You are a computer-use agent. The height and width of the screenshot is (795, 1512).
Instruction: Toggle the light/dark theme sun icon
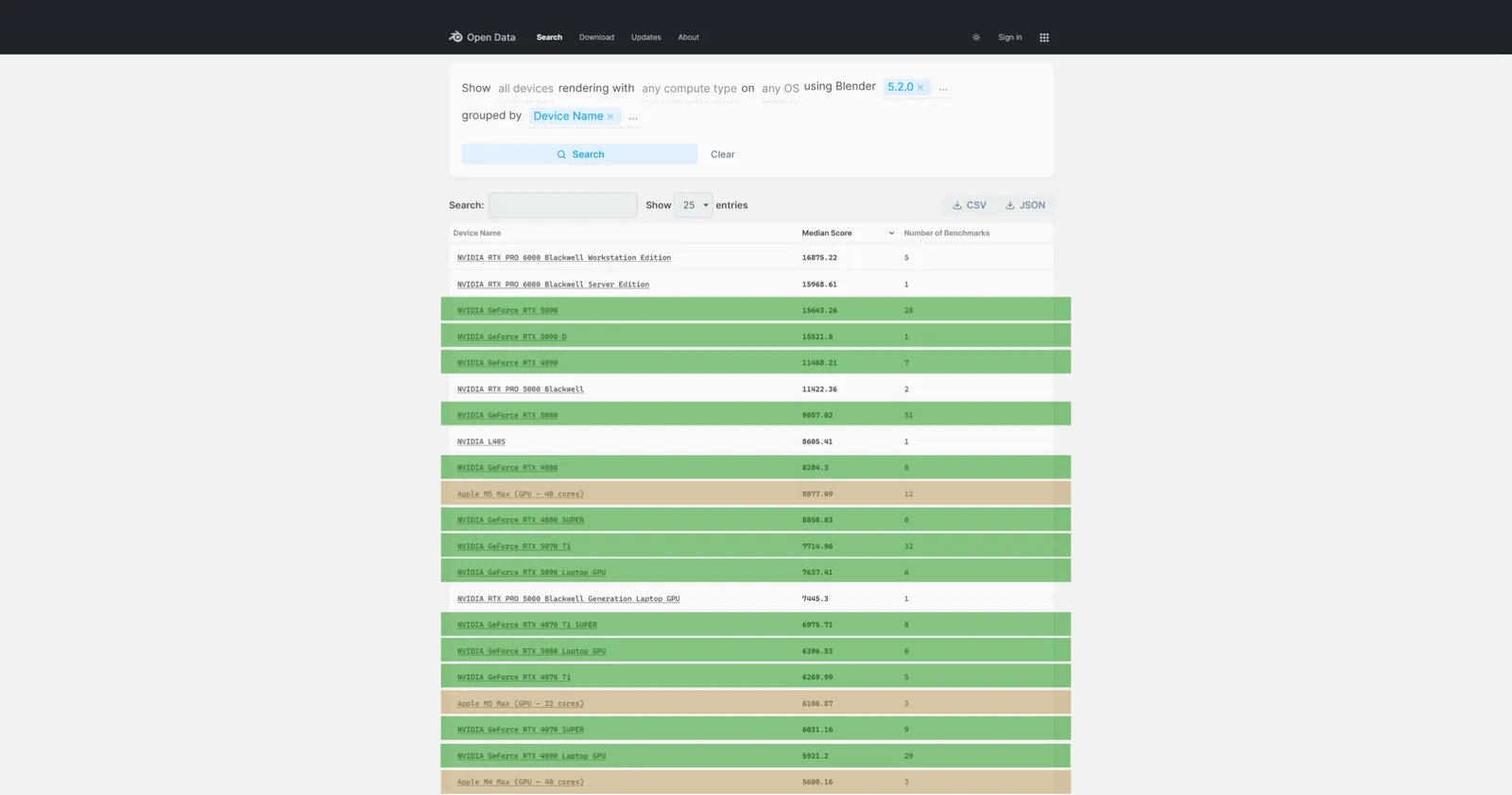point(976,38)
